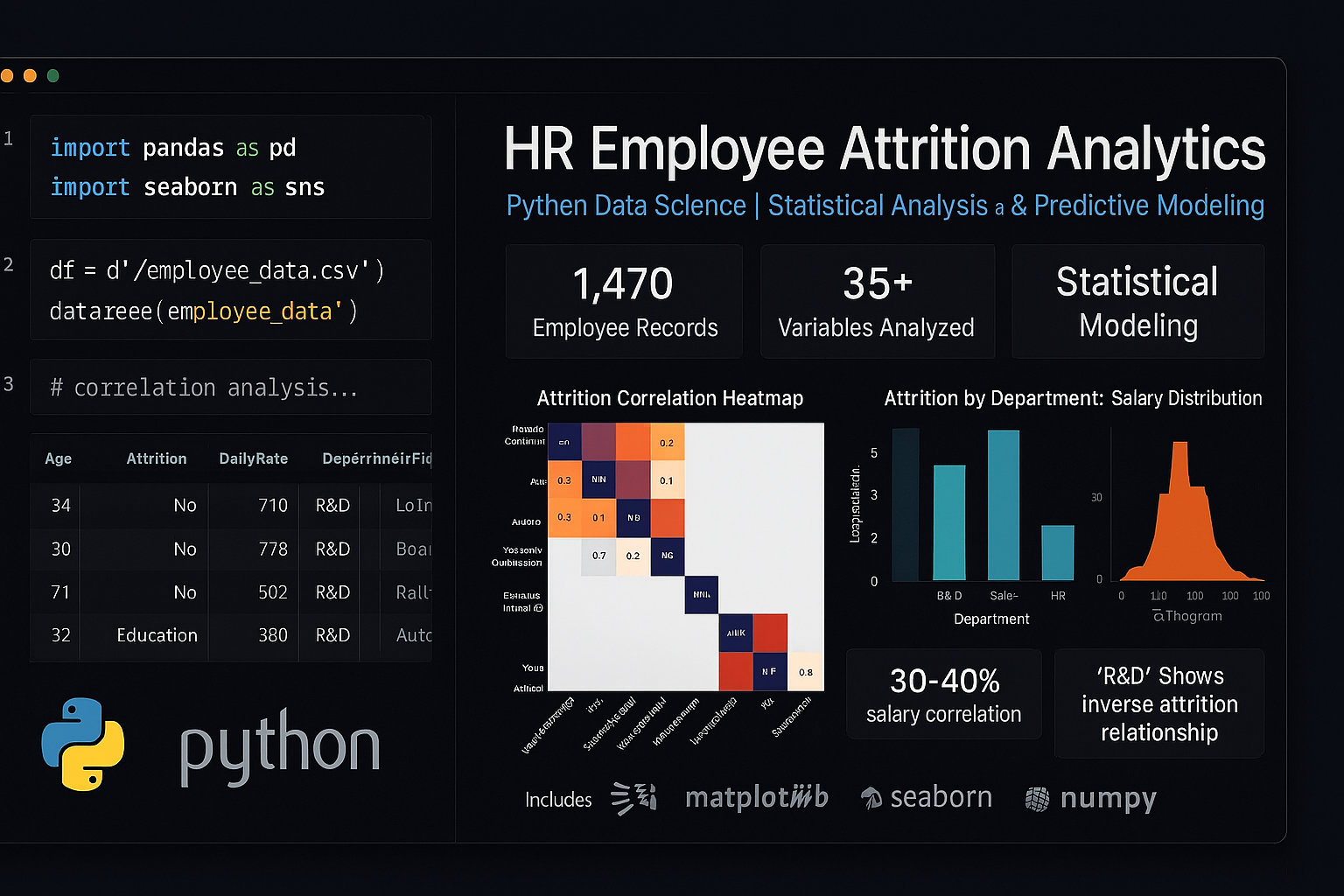Sort by the DailyRate column header
1344x896 pixels.
coord(253,458)
